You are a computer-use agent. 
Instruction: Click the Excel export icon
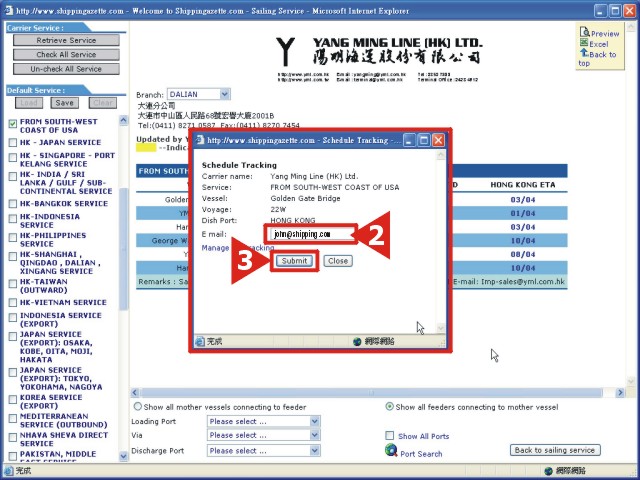point(584,43)
